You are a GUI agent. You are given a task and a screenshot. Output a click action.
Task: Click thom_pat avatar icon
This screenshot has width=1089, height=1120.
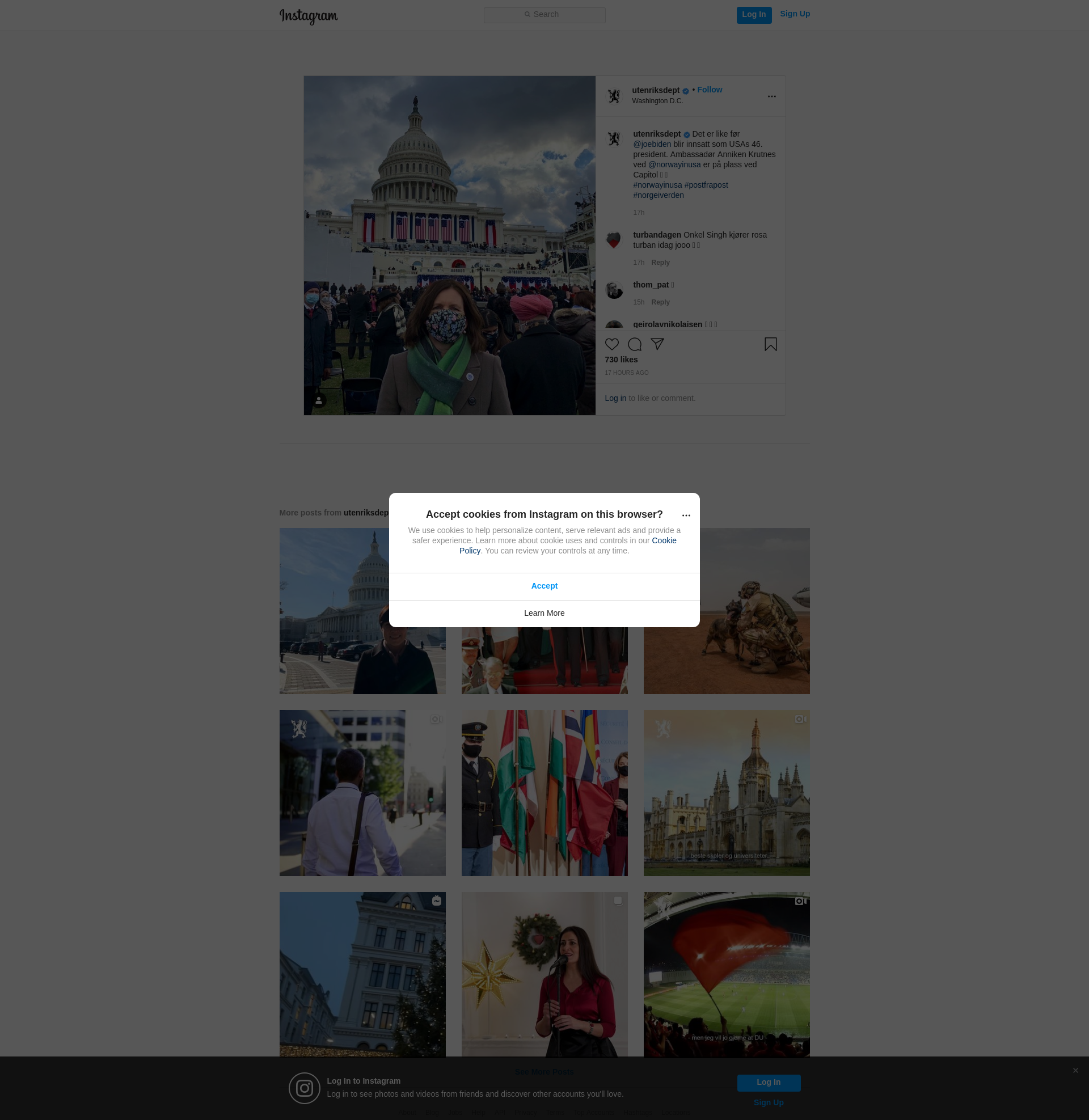click(614, 290)
